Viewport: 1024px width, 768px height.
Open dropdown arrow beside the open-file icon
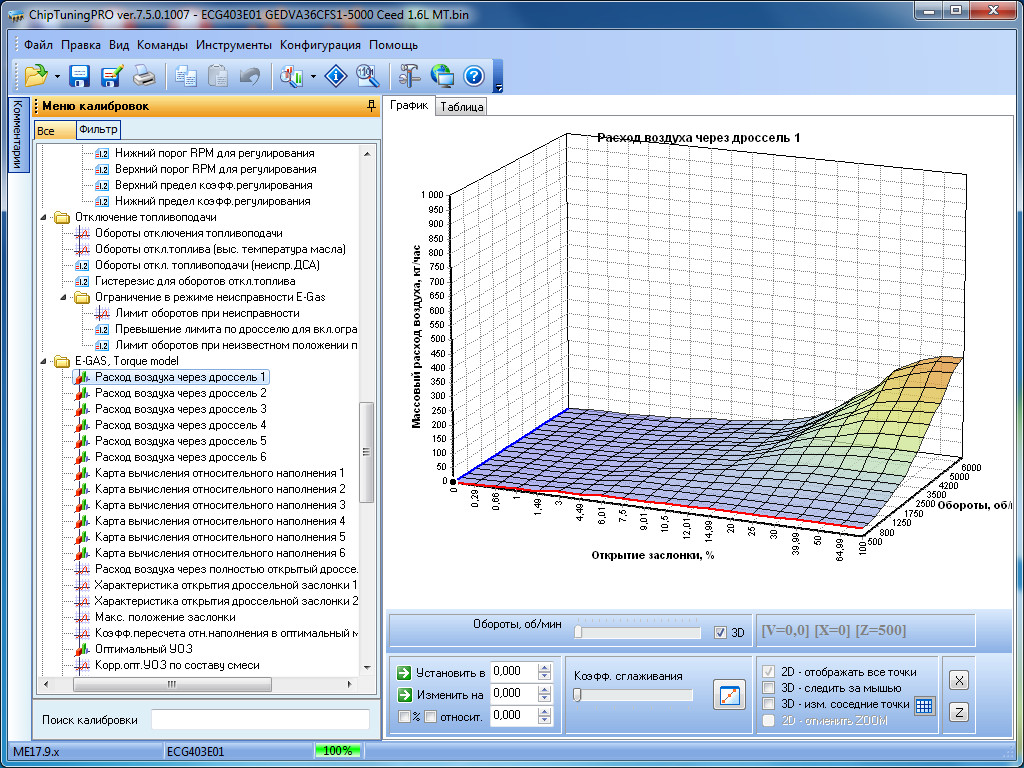tap(58, 76)
